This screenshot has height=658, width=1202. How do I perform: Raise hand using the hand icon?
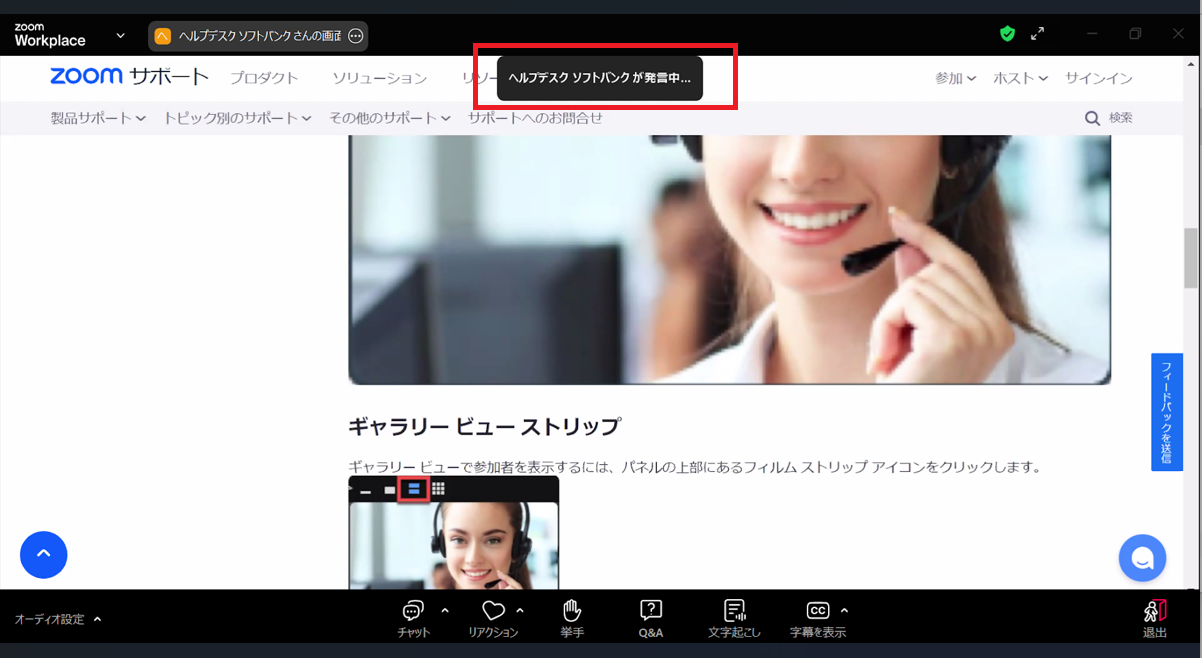point(572,611)
